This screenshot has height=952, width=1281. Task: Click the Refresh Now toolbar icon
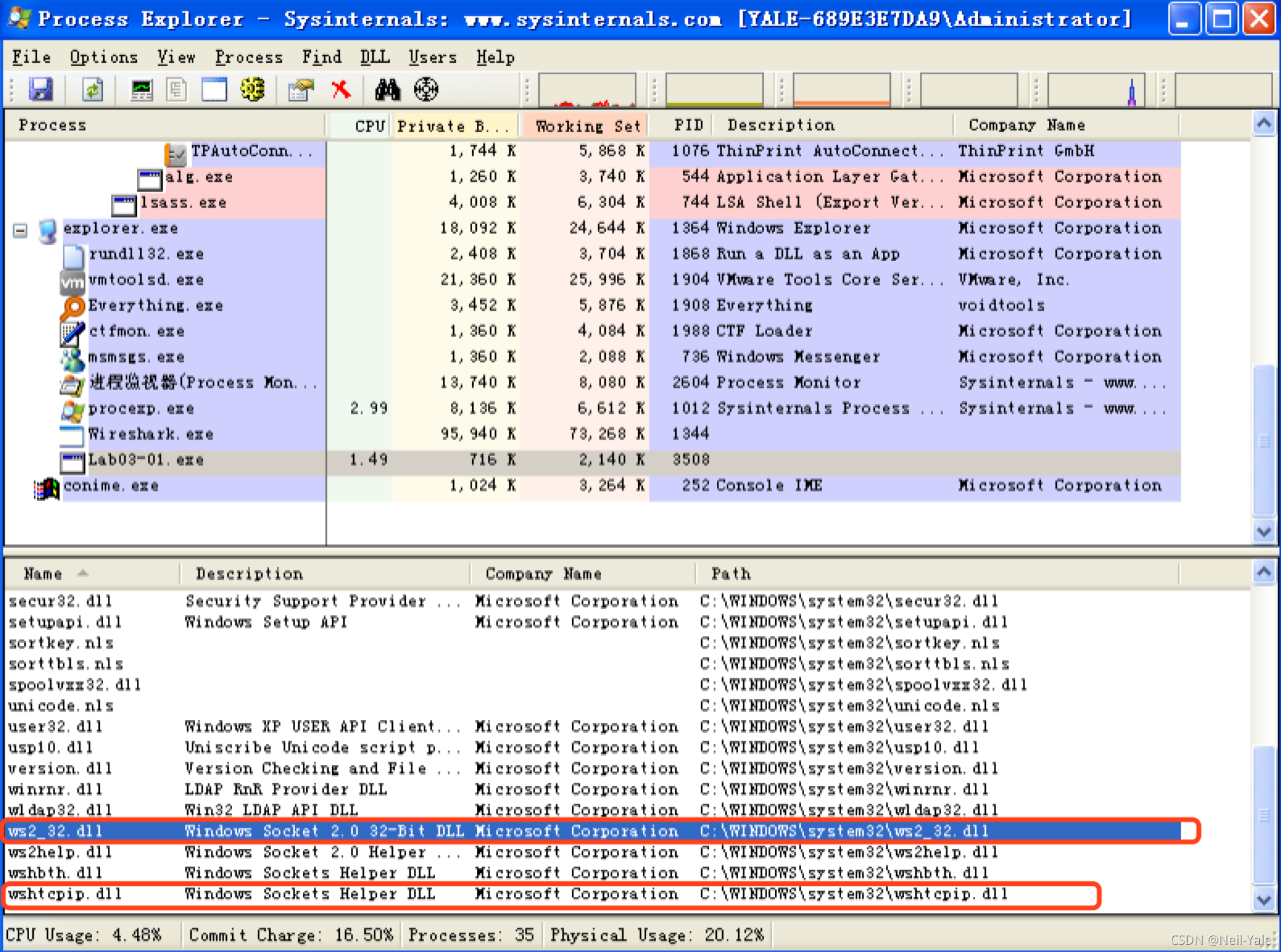point(93,89)
